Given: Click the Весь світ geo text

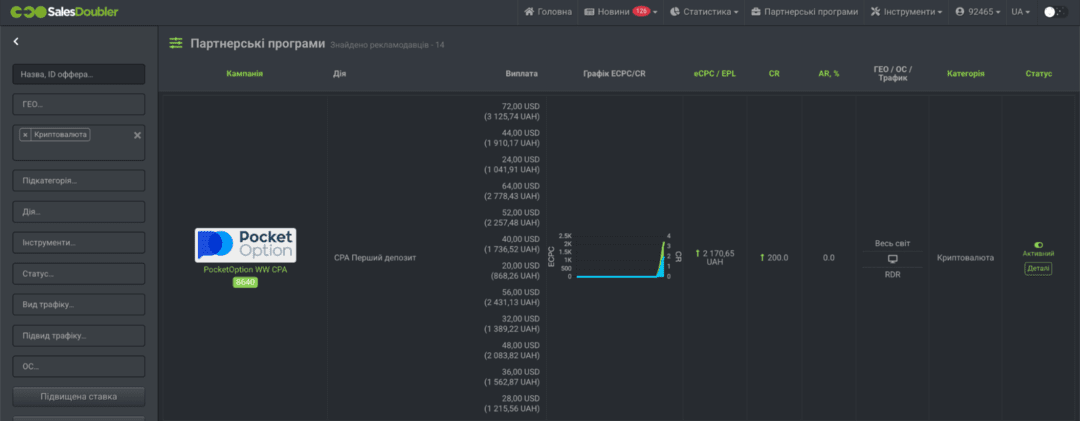Looking at the screenshot, I should 893,243.
